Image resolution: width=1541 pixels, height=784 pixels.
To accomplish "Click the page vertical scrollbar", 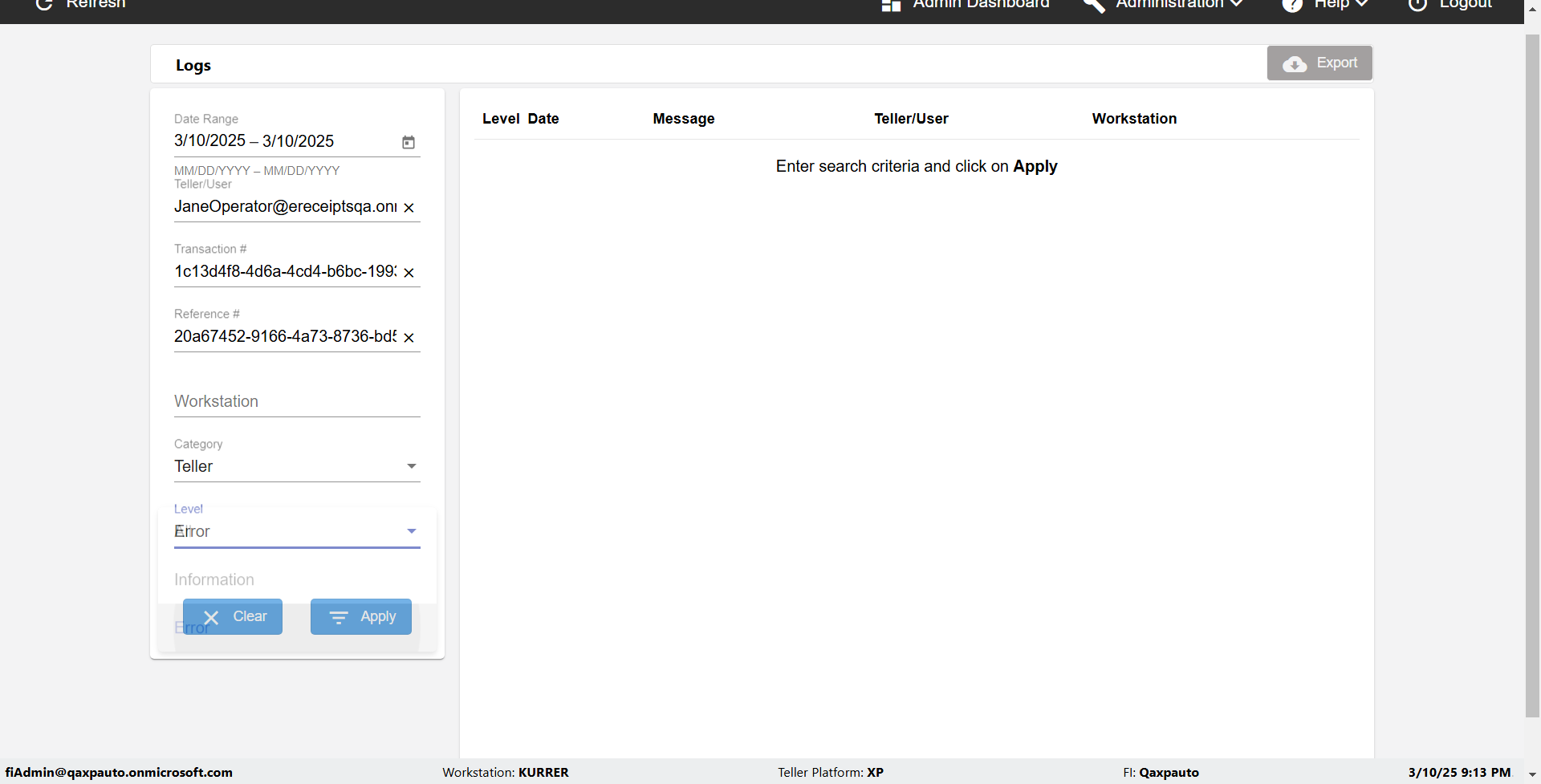I will click(x=1532, y=376).
